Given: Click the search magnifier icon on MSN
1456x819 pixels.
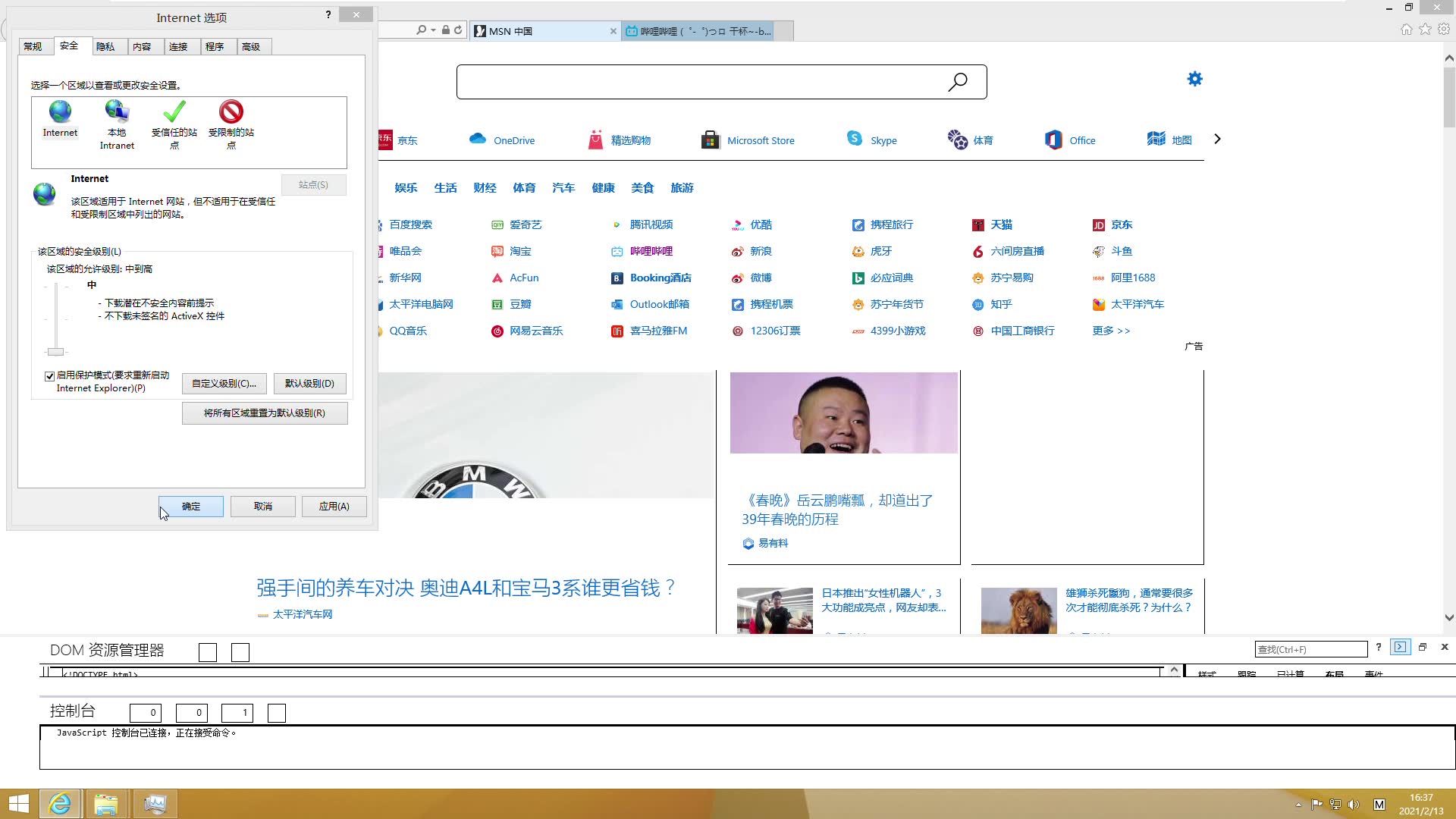Looking at the screenshot, I should (958, 81).
